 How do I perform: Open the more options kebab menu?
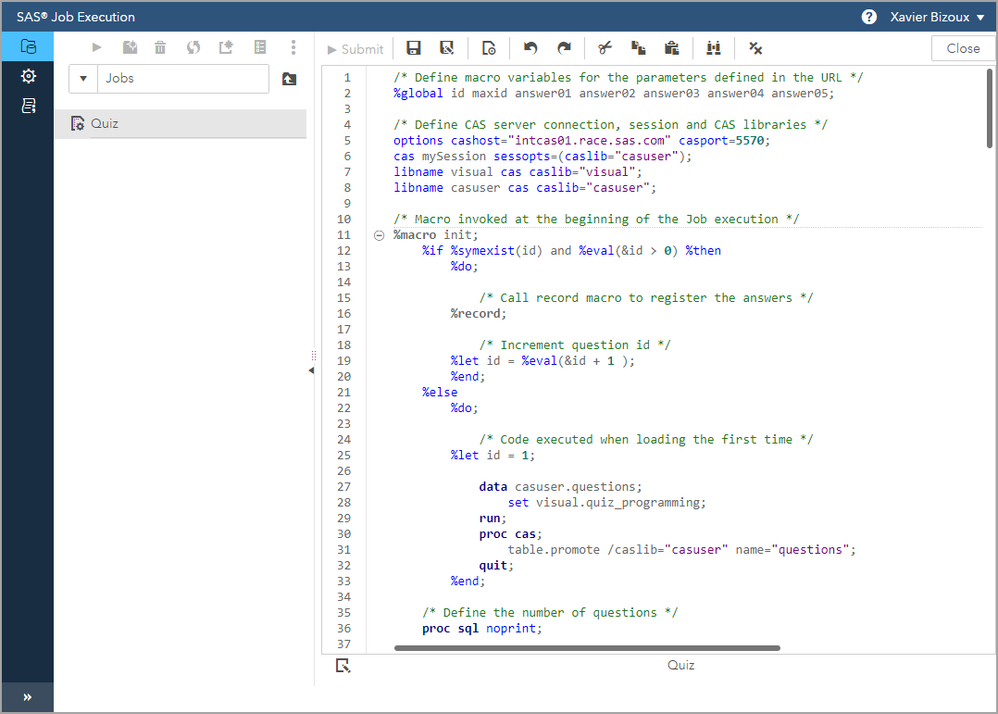point(293,47)
